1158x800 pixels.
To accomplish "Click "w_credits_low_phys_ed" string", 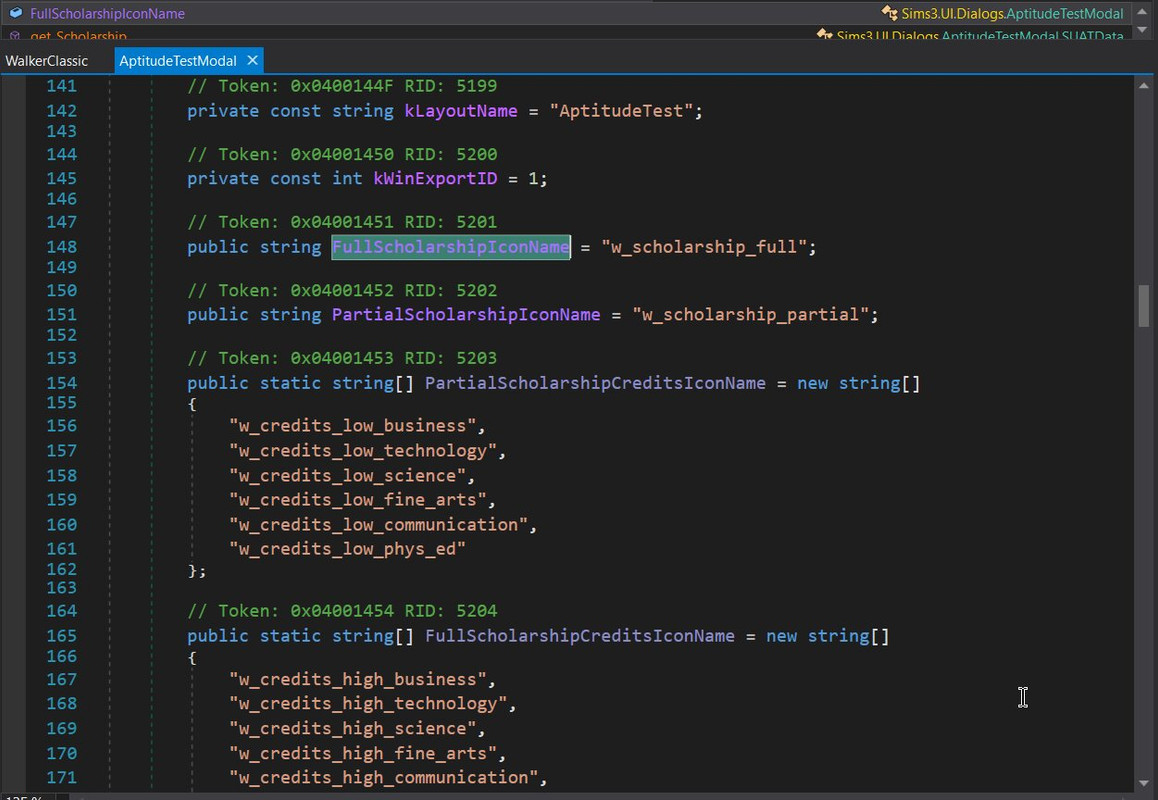I will tap(347, 549).
